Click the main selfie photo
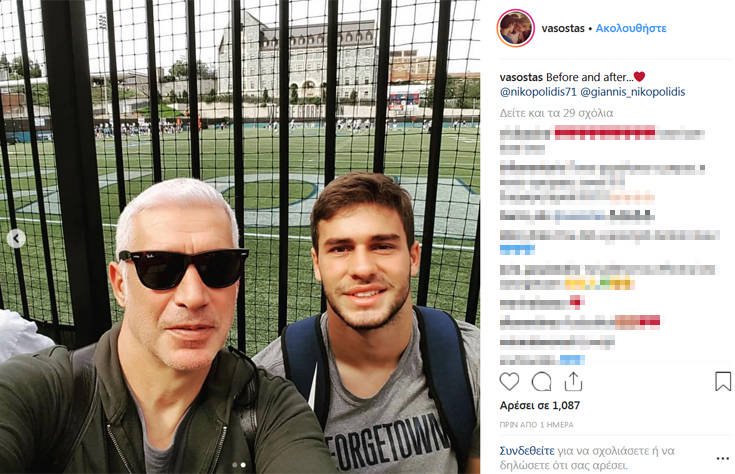 tap(240, 237)
